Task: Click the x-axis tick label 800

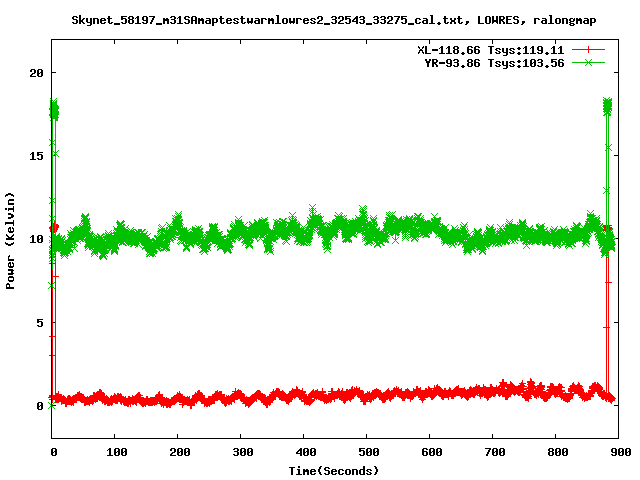Action: [558, 452]
